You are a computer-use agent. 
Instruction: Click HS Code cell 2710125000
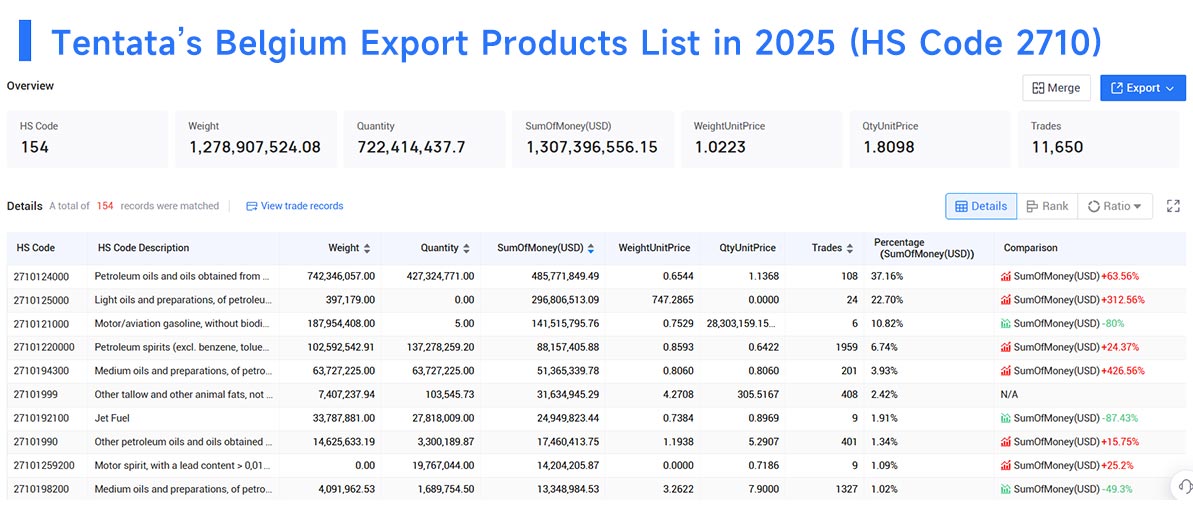pyautogui.click(x=41, y=300)
